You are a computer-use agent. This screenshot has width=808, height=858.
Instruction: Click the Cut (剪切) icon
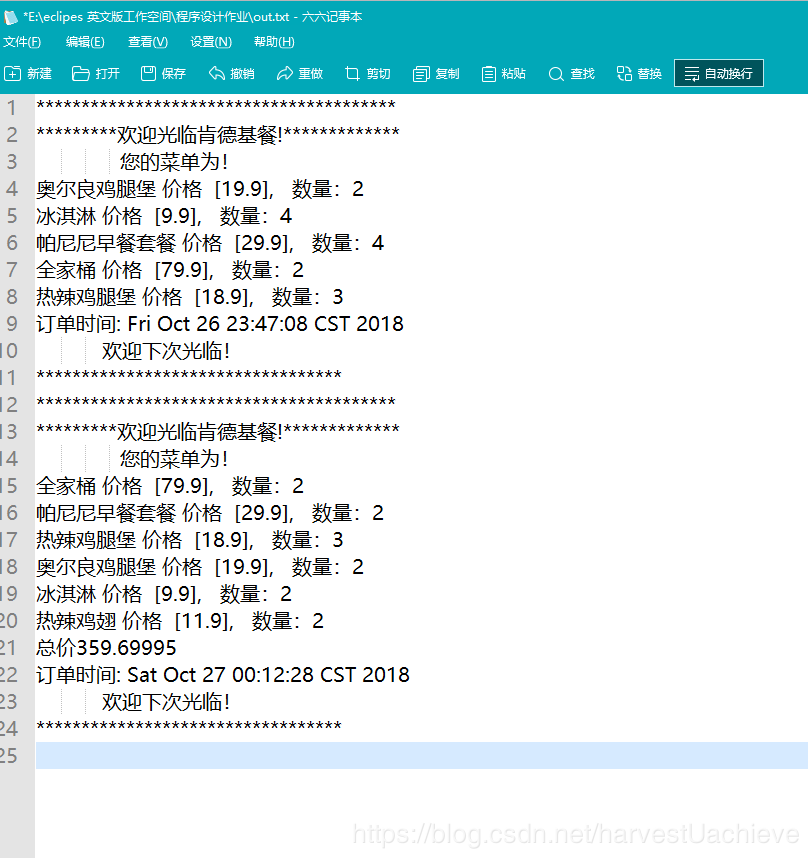click(x=352, y=73)
